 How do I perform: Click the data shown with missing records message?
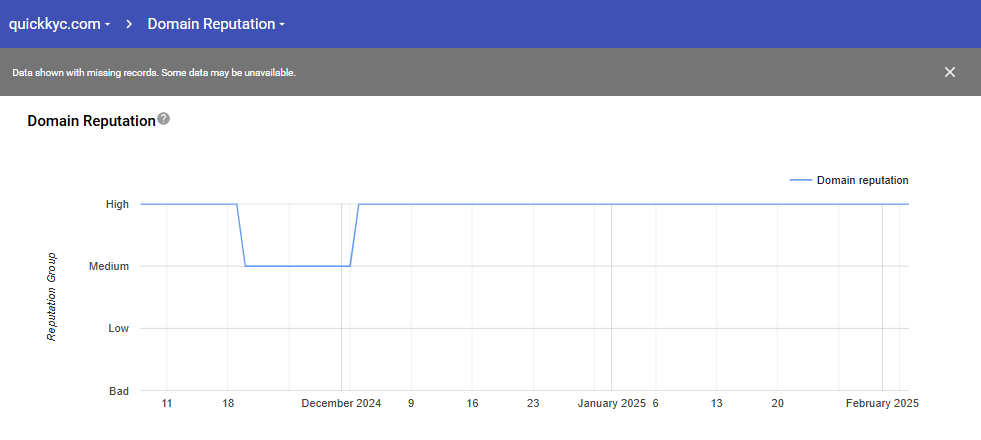pyautogui.click(x=154, y=73)
